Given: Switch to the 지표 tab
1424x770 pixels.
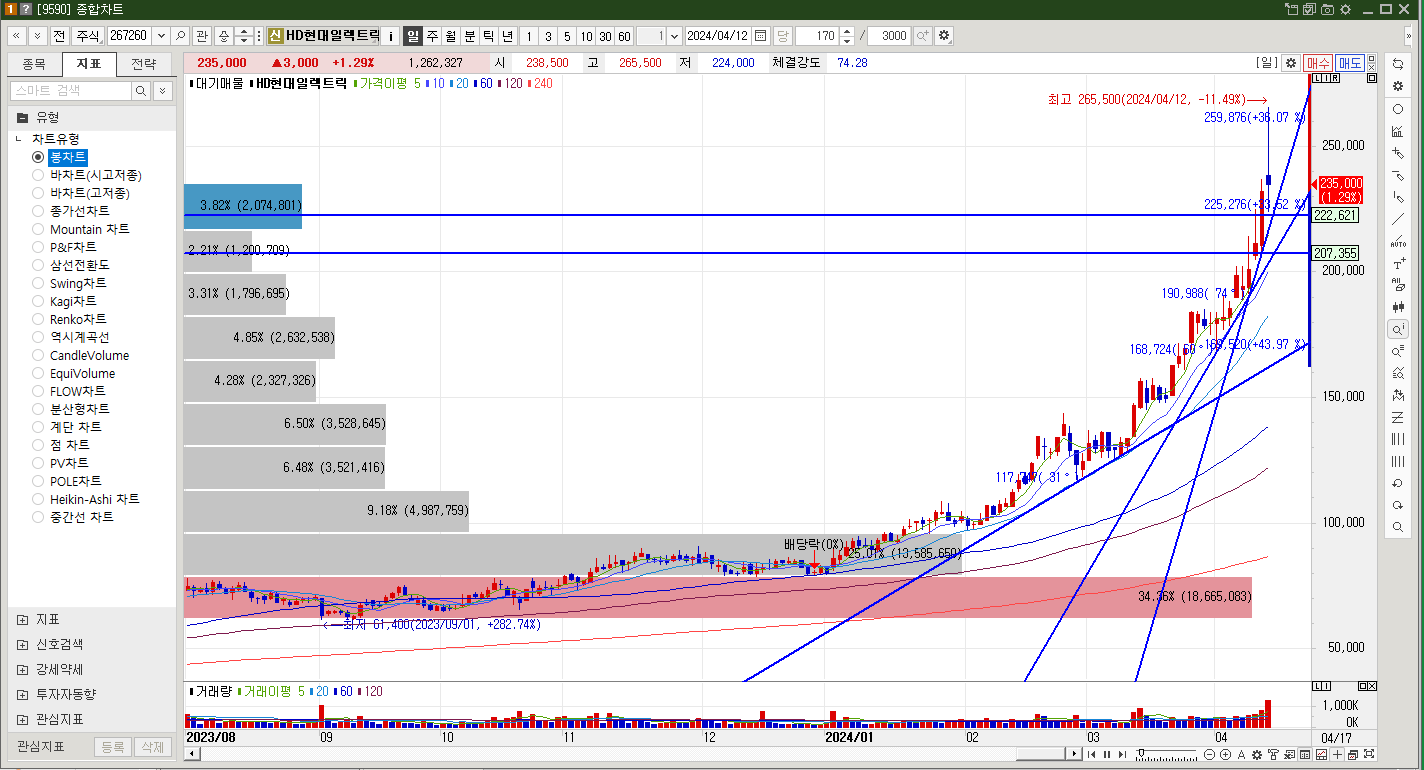Looking at the screenshot, I should click(x=89, y=64).
